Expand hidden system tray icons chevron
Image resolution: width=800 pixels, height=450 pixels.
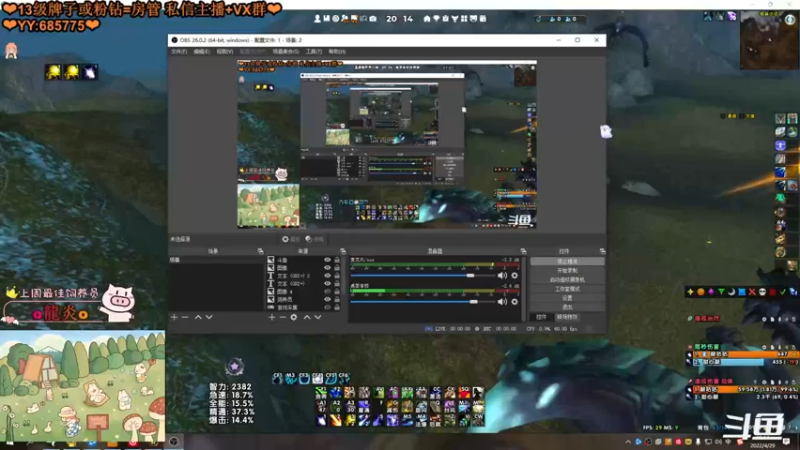628,442
